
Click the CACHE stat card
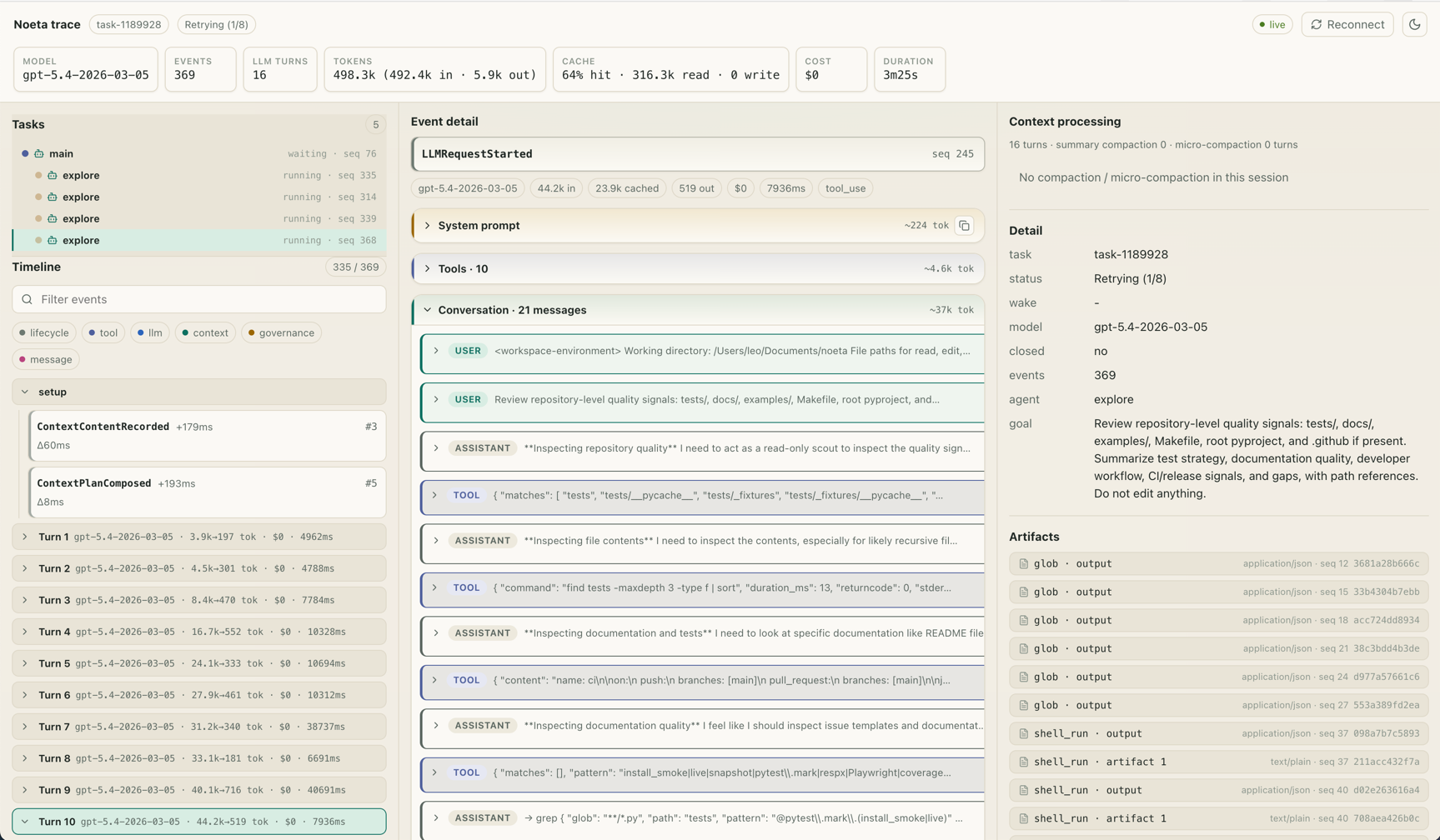(x=670, y=69)
